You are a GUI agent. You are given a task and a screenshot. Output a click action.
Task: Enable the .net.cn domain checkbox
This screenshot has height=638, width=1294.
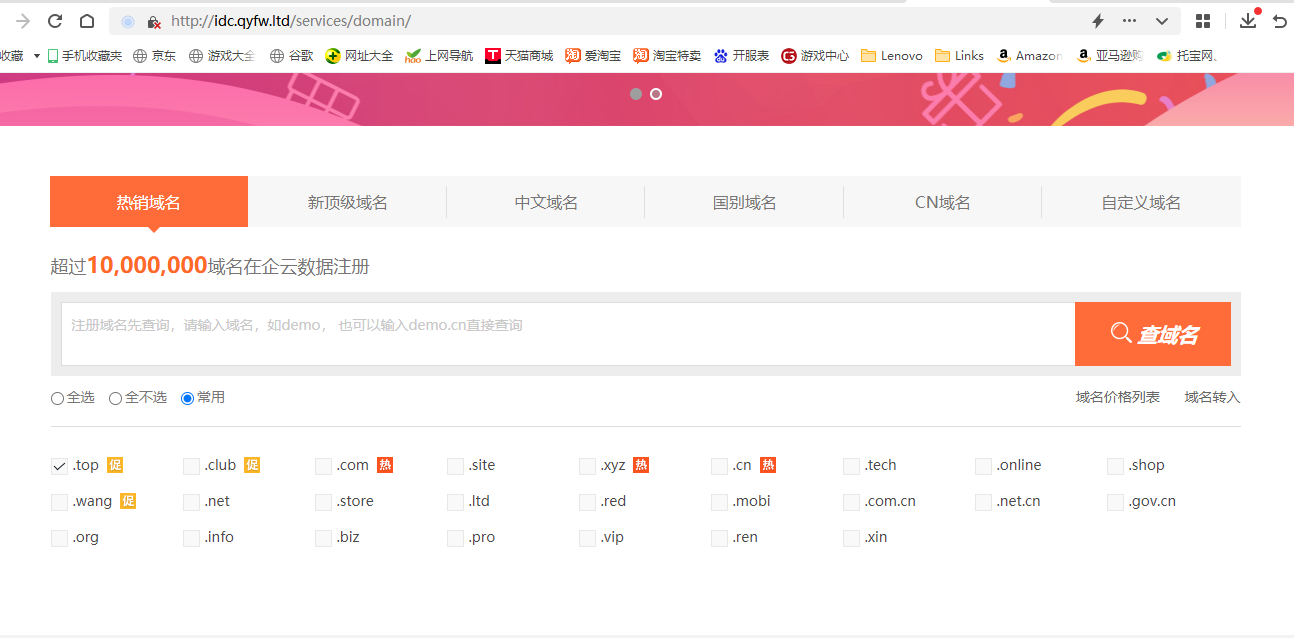pos(983,502)
